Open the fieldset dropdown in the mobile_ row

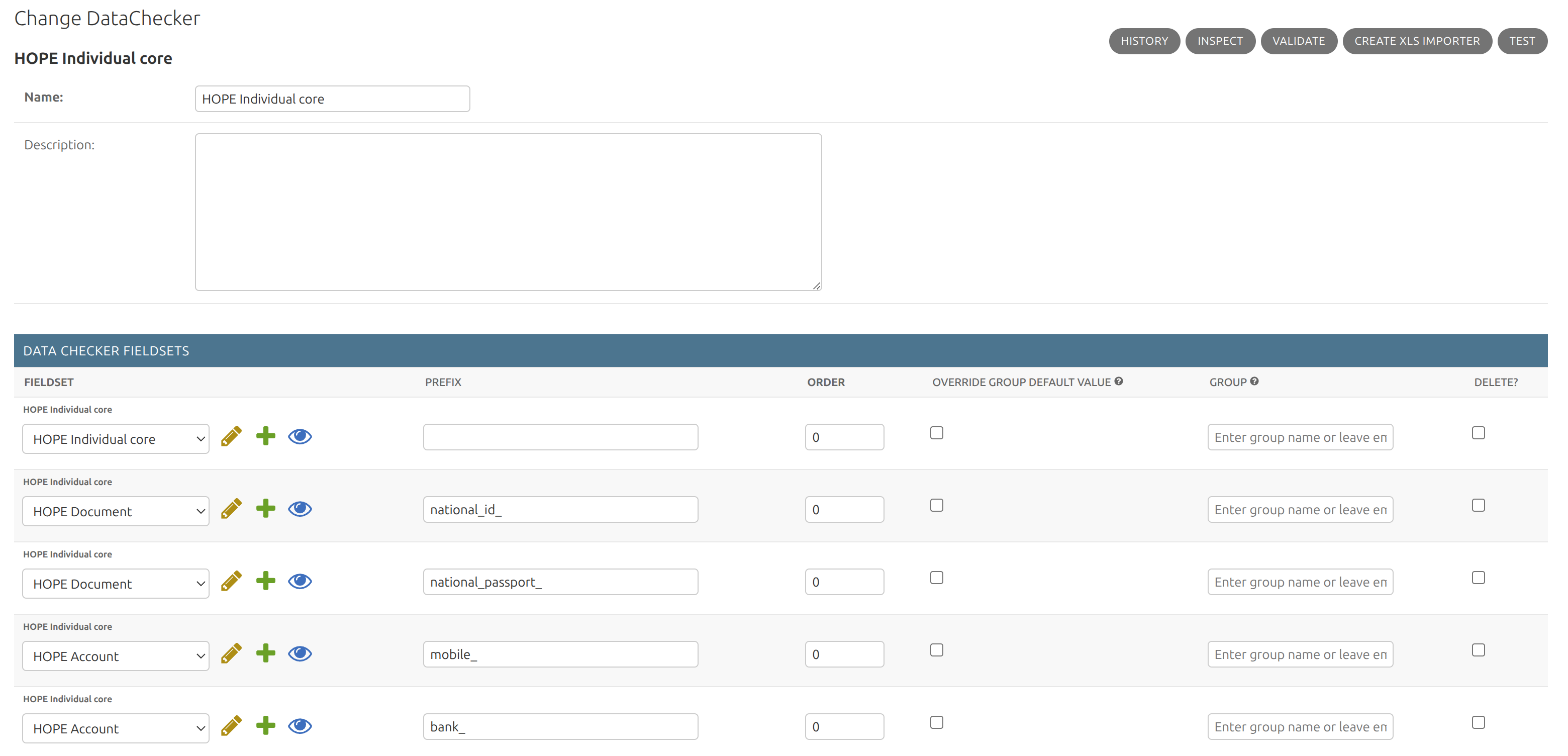point(116,656)
